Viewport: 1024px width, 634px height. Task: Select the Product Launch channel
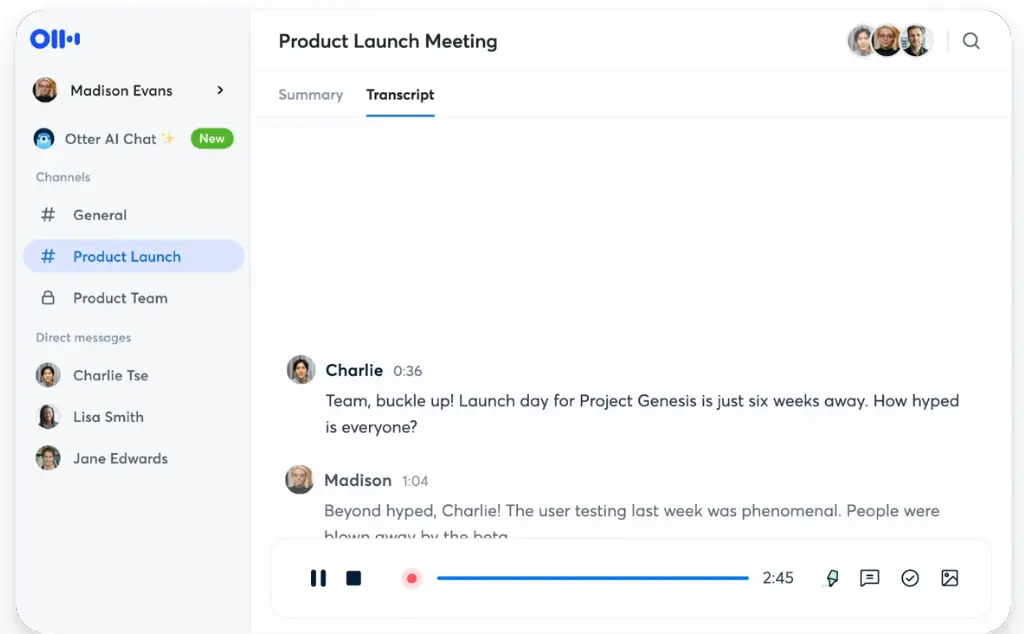click(x=126, y=257)
